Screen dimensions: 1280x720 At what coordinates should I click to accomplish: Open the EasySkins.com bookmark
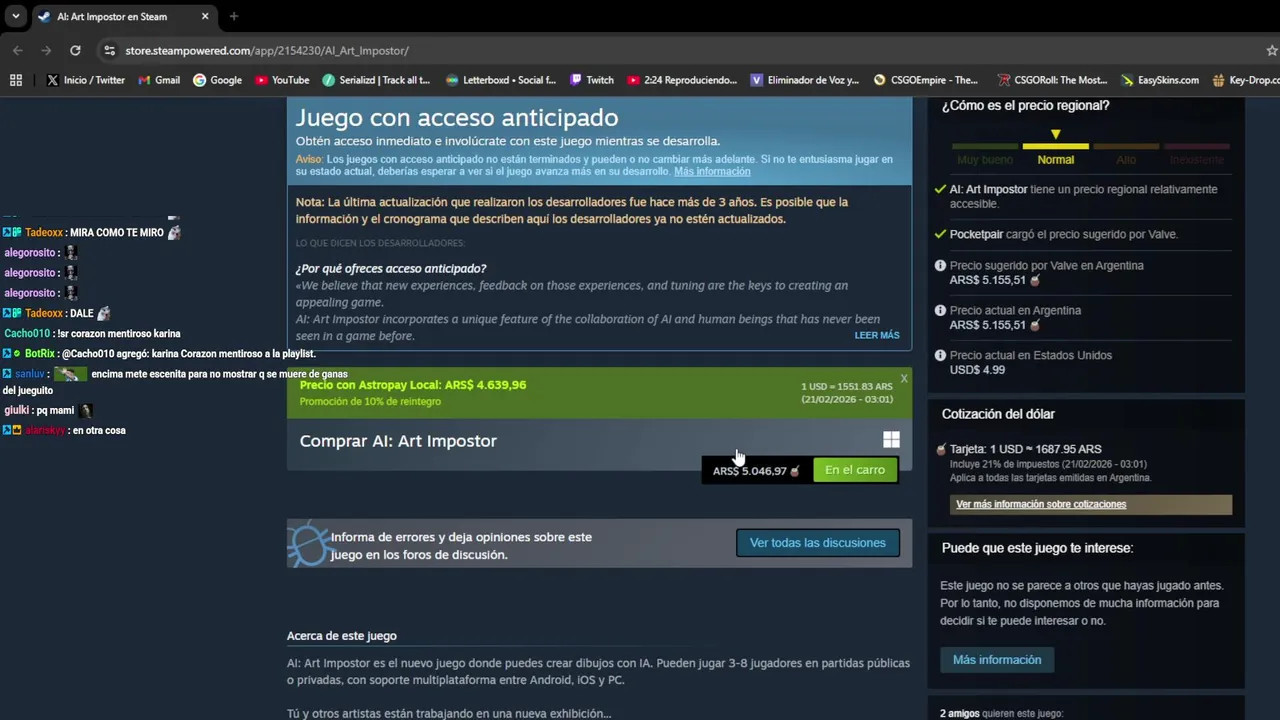click(1160, 80)
